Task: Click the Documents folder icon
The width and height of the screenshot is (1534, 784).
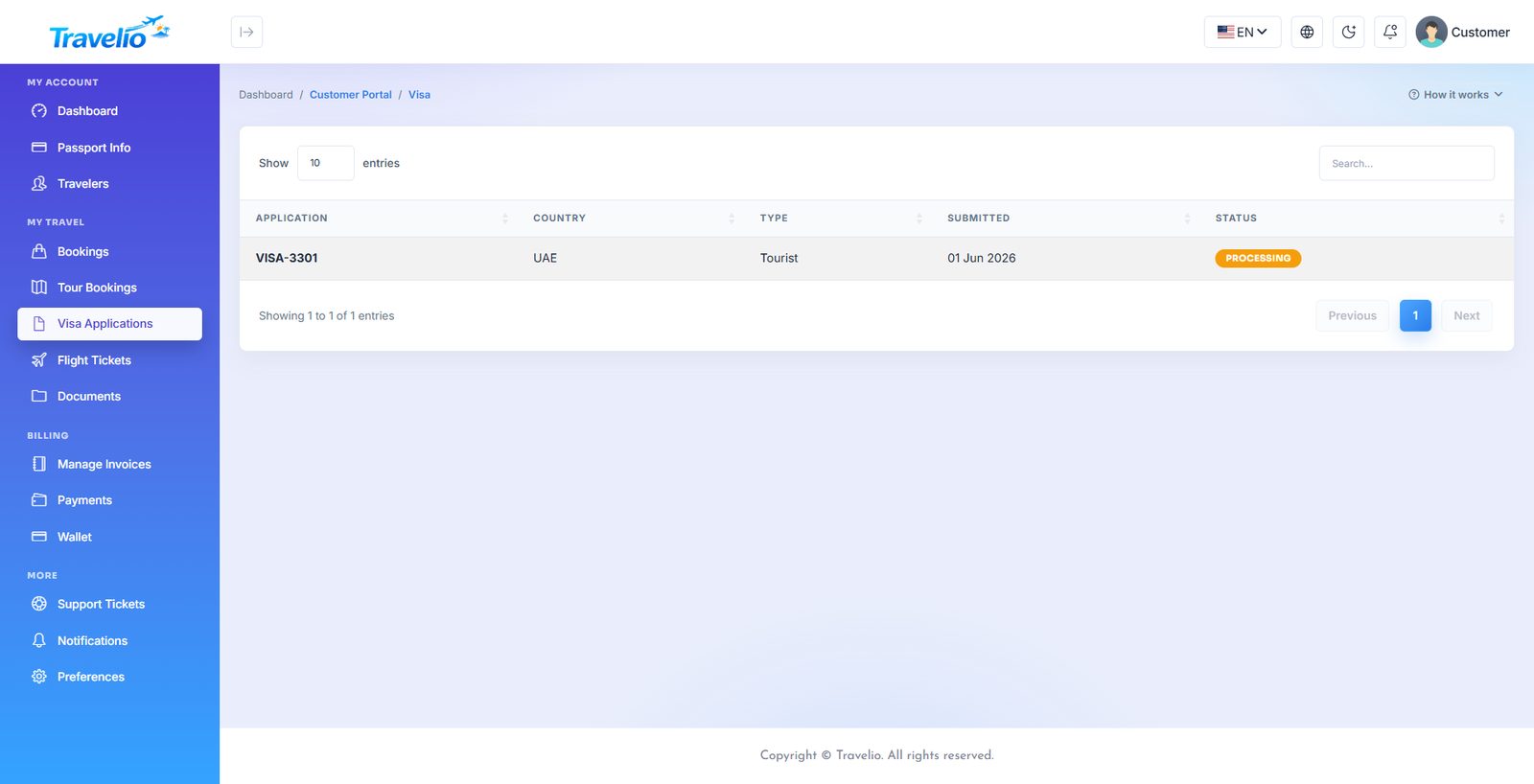Action: [x=39, y=396]
